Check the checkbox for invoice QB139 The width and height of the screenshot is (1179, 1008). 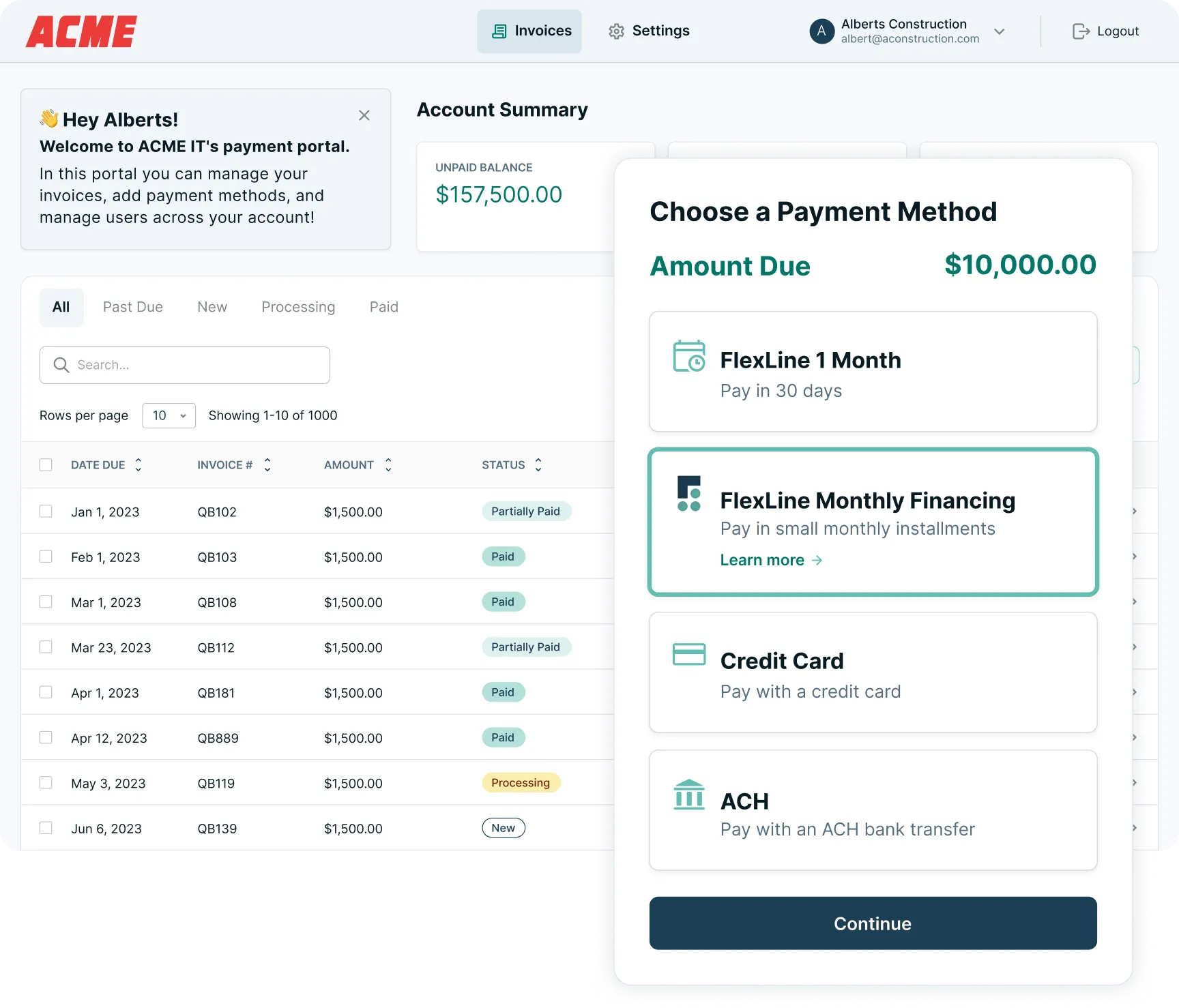pyautogui.click(x=46, y=828)
